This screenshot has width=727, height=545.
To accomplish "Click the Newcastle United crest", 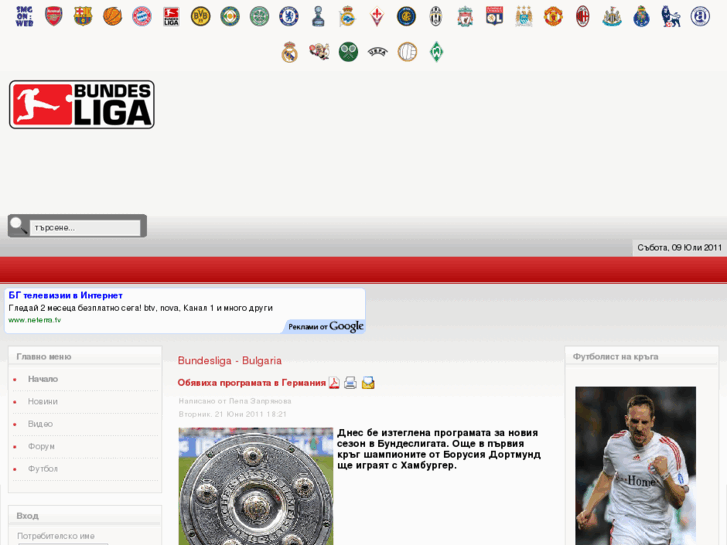I will click(612, 17).
